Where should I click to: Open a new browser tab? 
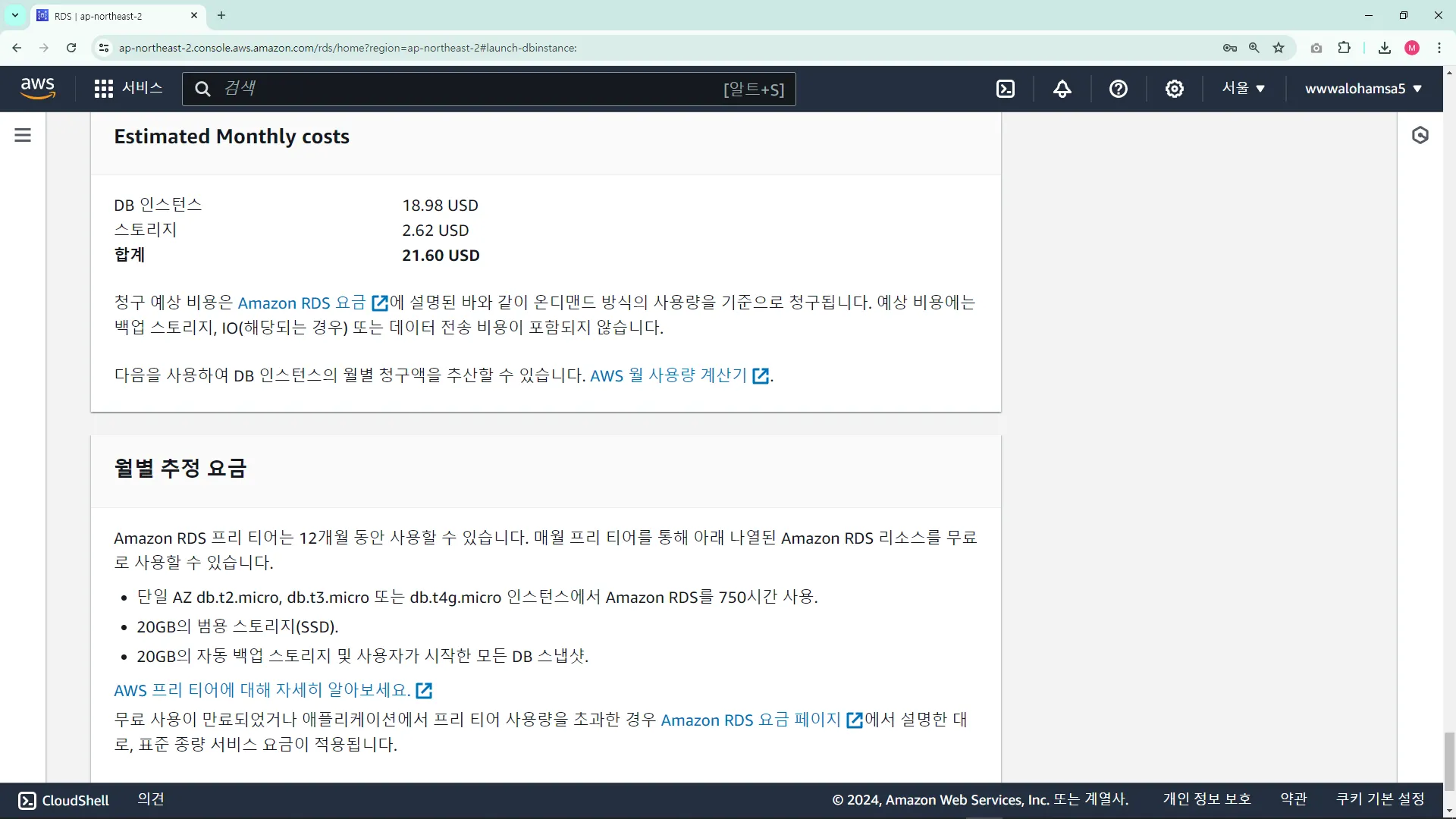pos(221,15)
